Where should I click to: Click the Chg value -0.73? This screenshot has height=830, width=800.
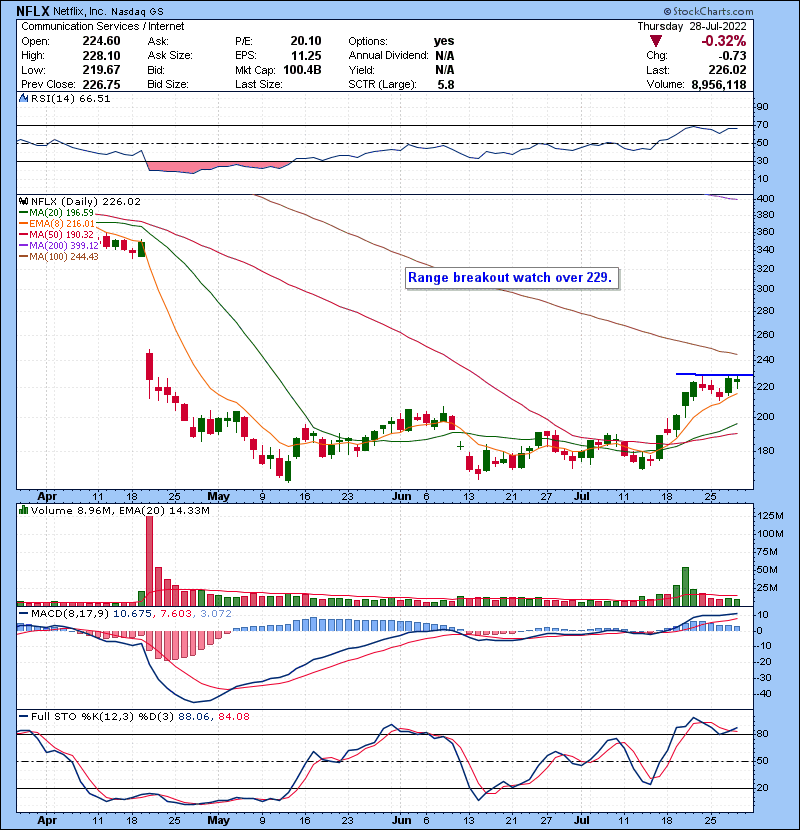(732, 56)
